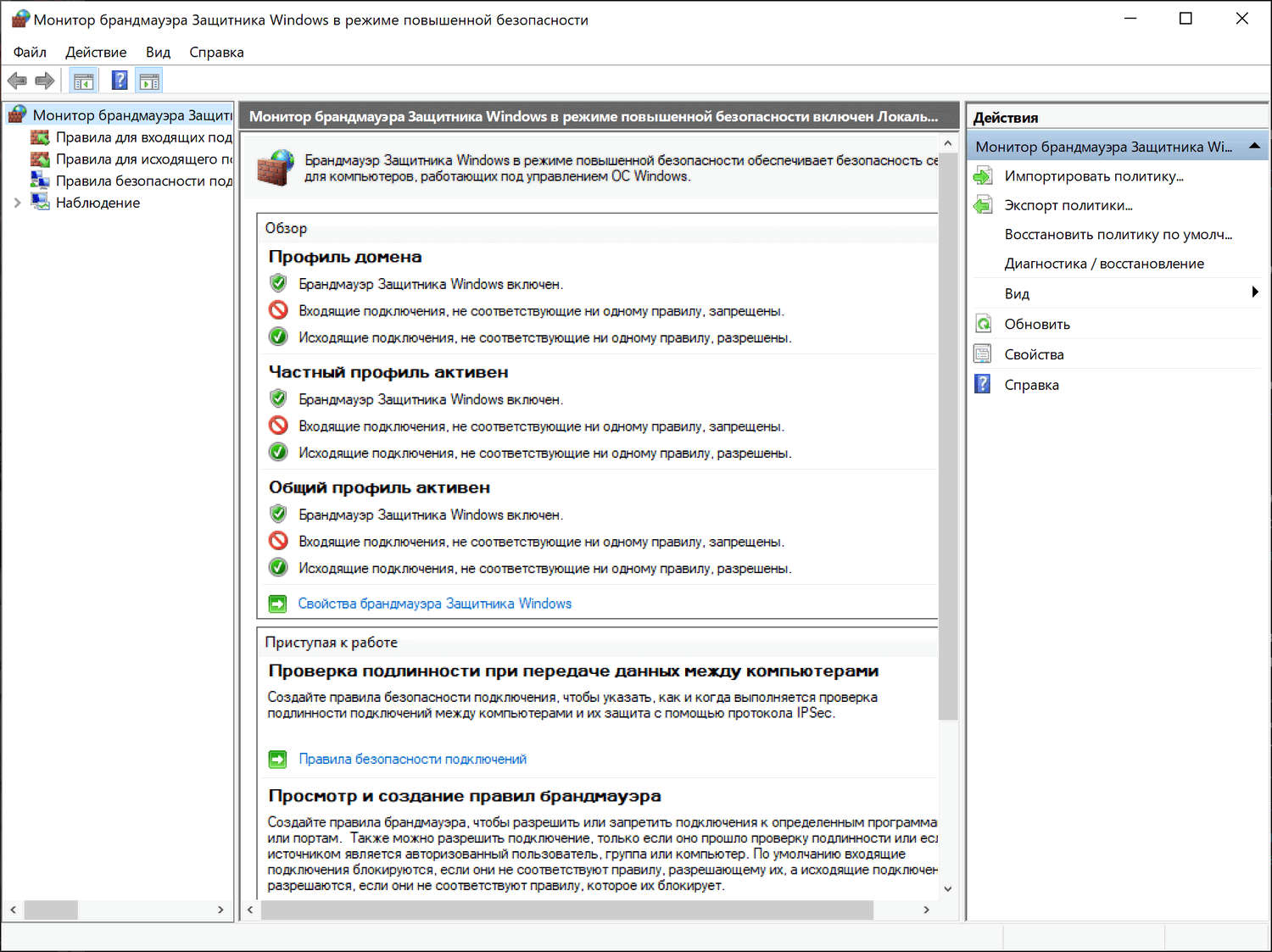Open Свойства брандмауэра Защитника Windows link
The width and height of the screenshot is (1272, 952).
435,604
